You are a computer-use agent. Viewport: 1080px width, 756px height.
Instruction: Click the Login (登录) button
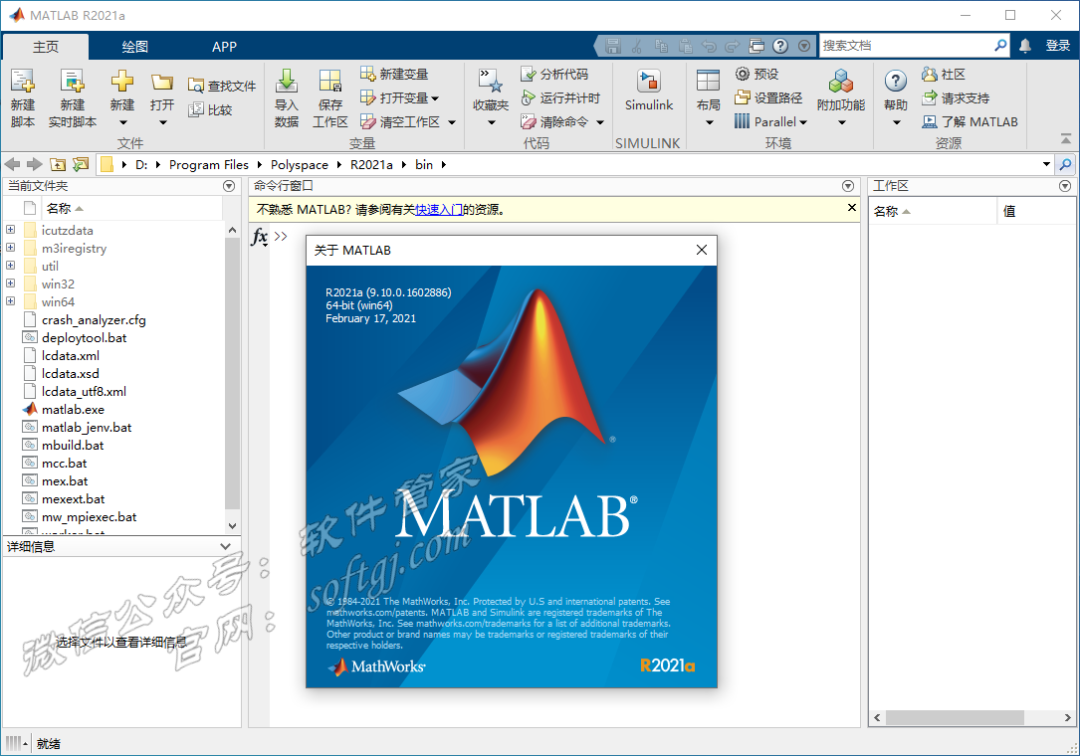pos(1058,45)
